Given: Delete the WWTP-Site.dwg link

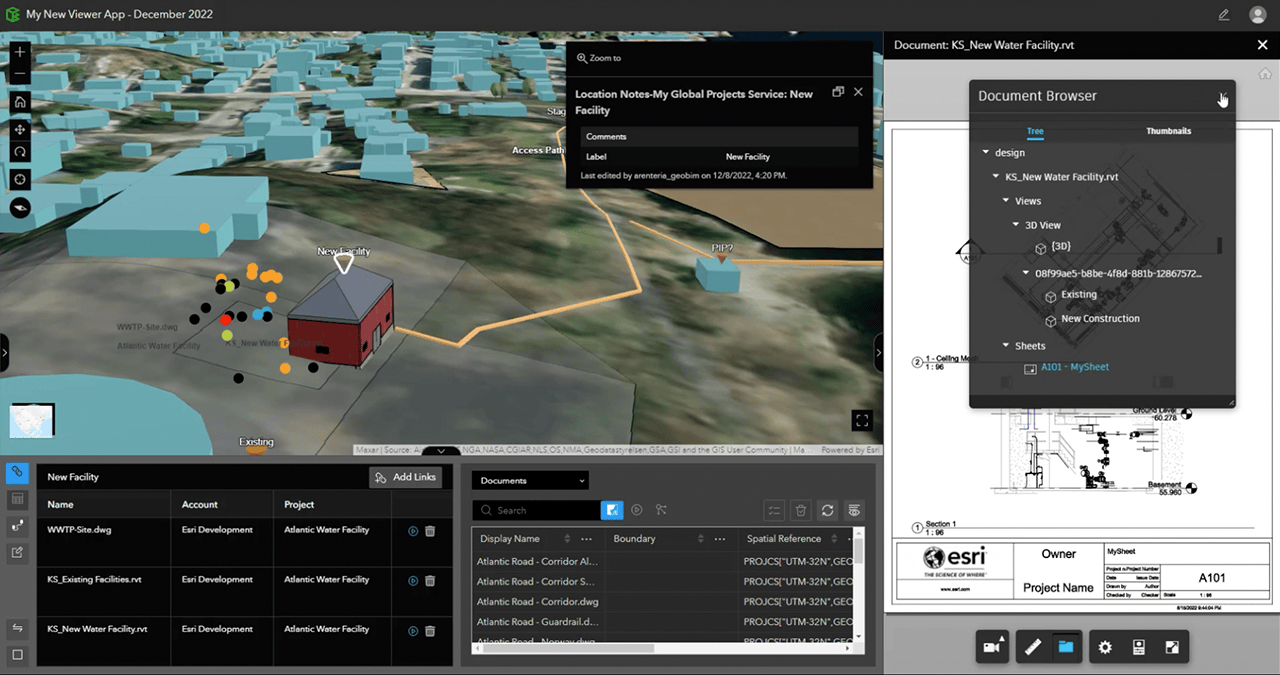Looking at the screenshot, I should 430,531.
